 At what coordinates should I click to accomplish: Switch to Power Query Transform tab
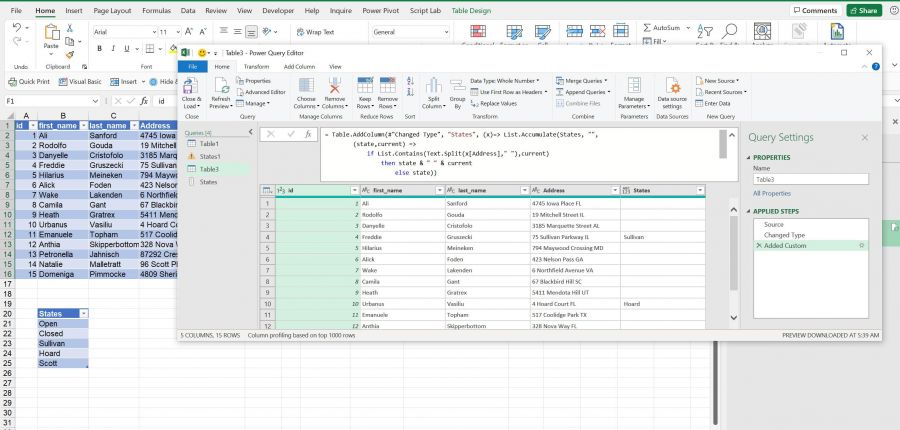[256, 67]
